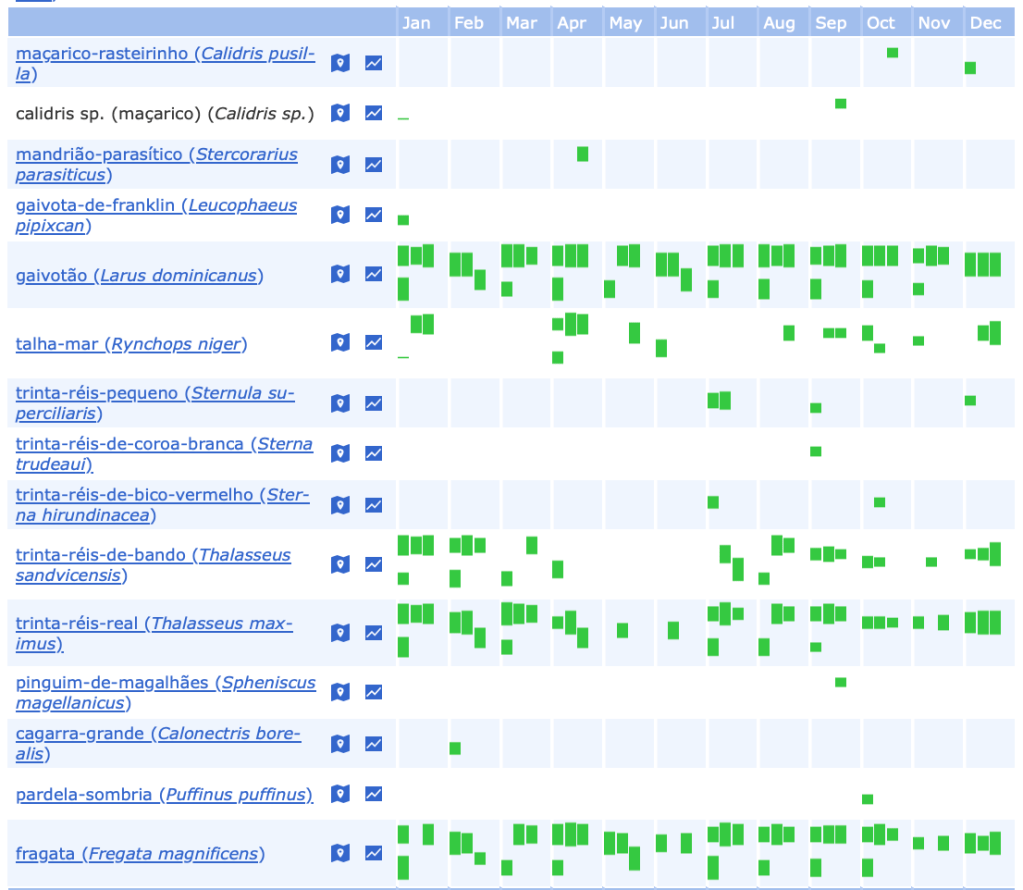Show line graph for pardela-sombria
This screenshot has width=1023, height=890.
(373, 794)
